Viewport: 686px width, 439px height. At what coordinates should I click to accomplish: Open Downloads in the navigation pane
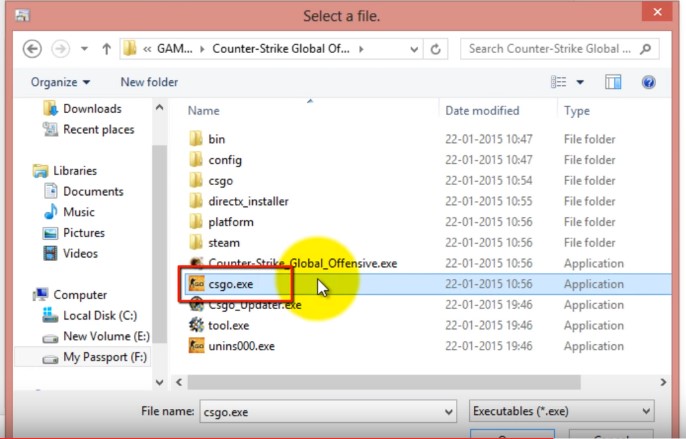tap(82, 109)
